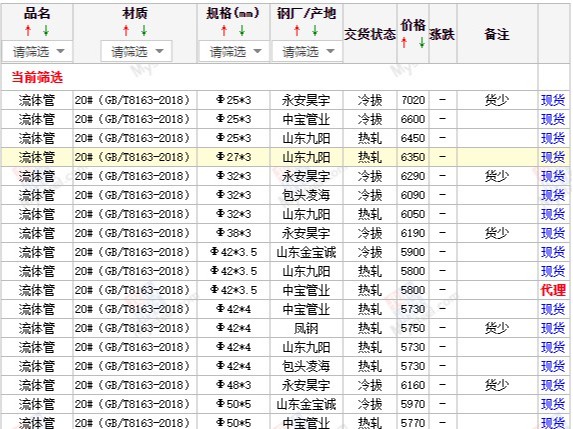Click 流体管 name in 永安昊宇 Φ25*3 row

[x=37, y=100]
